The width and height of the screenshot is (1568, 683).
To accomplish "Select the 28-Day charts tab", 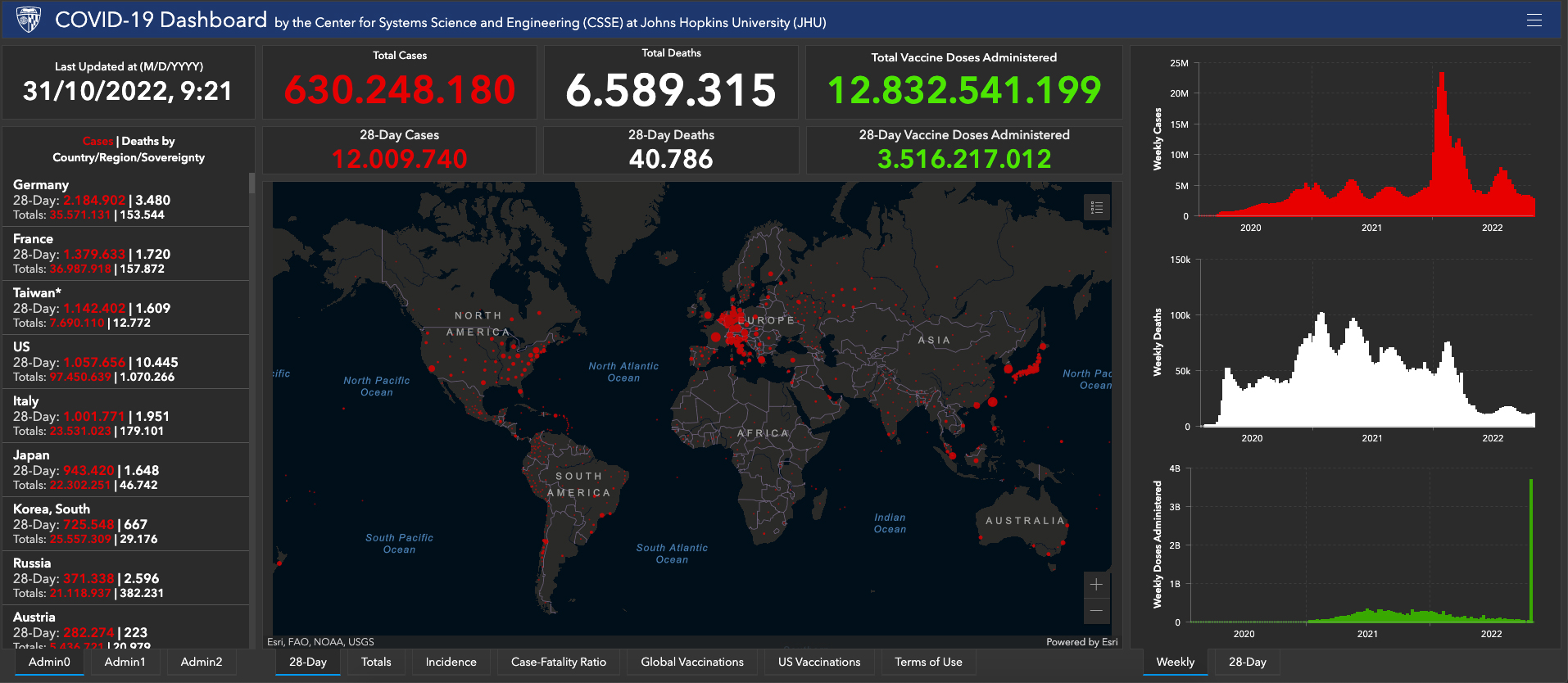I will pos(1248,662).
